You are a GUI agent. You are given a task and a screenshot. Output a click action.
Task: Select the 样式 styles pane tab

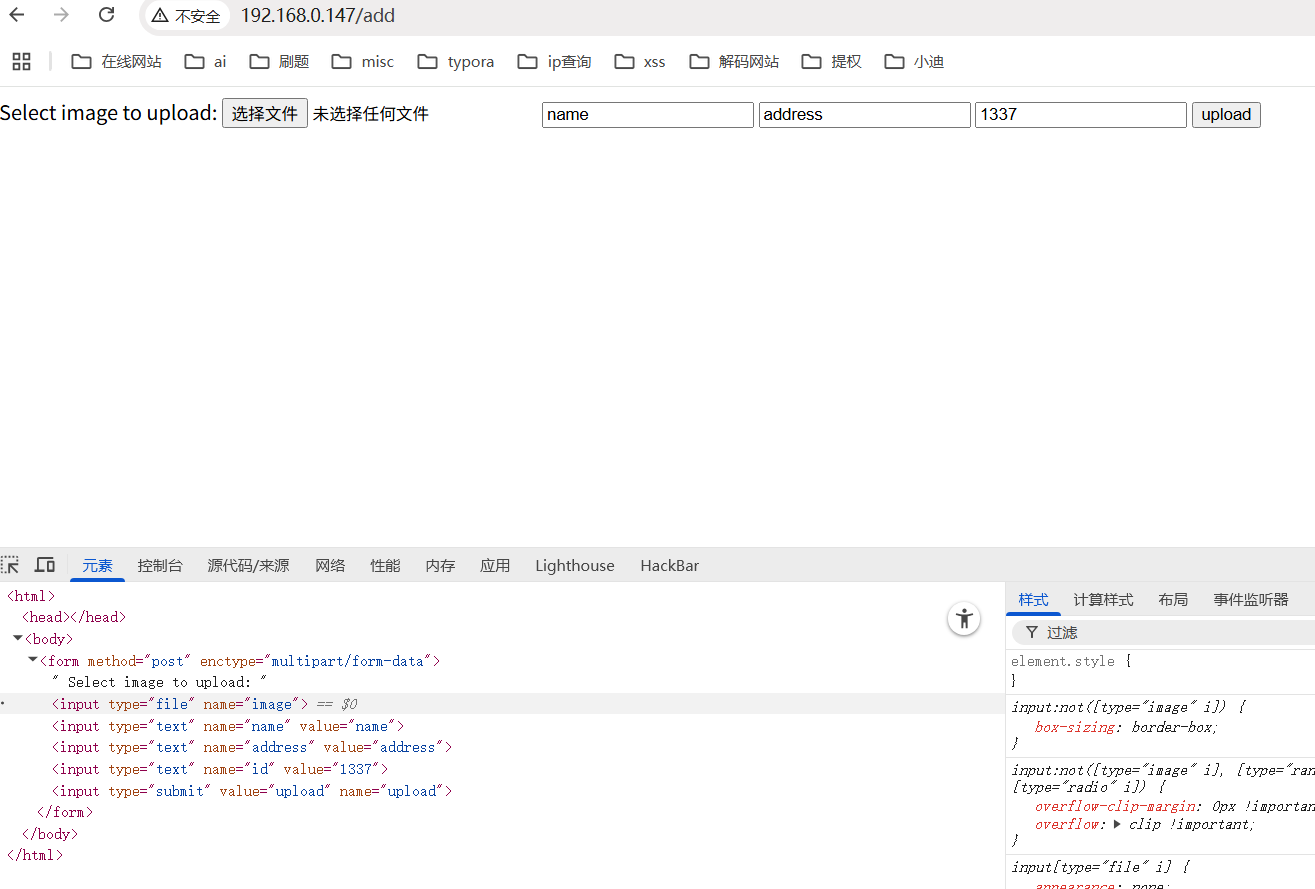click(1033, 600)
